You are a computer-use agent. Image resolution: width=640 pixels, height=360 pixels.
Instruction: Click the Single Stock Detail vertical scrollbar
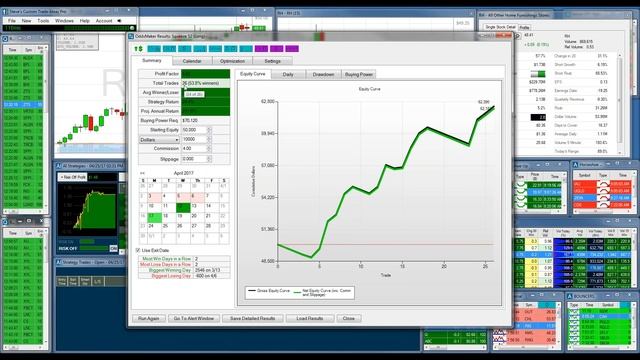[620, 103]
